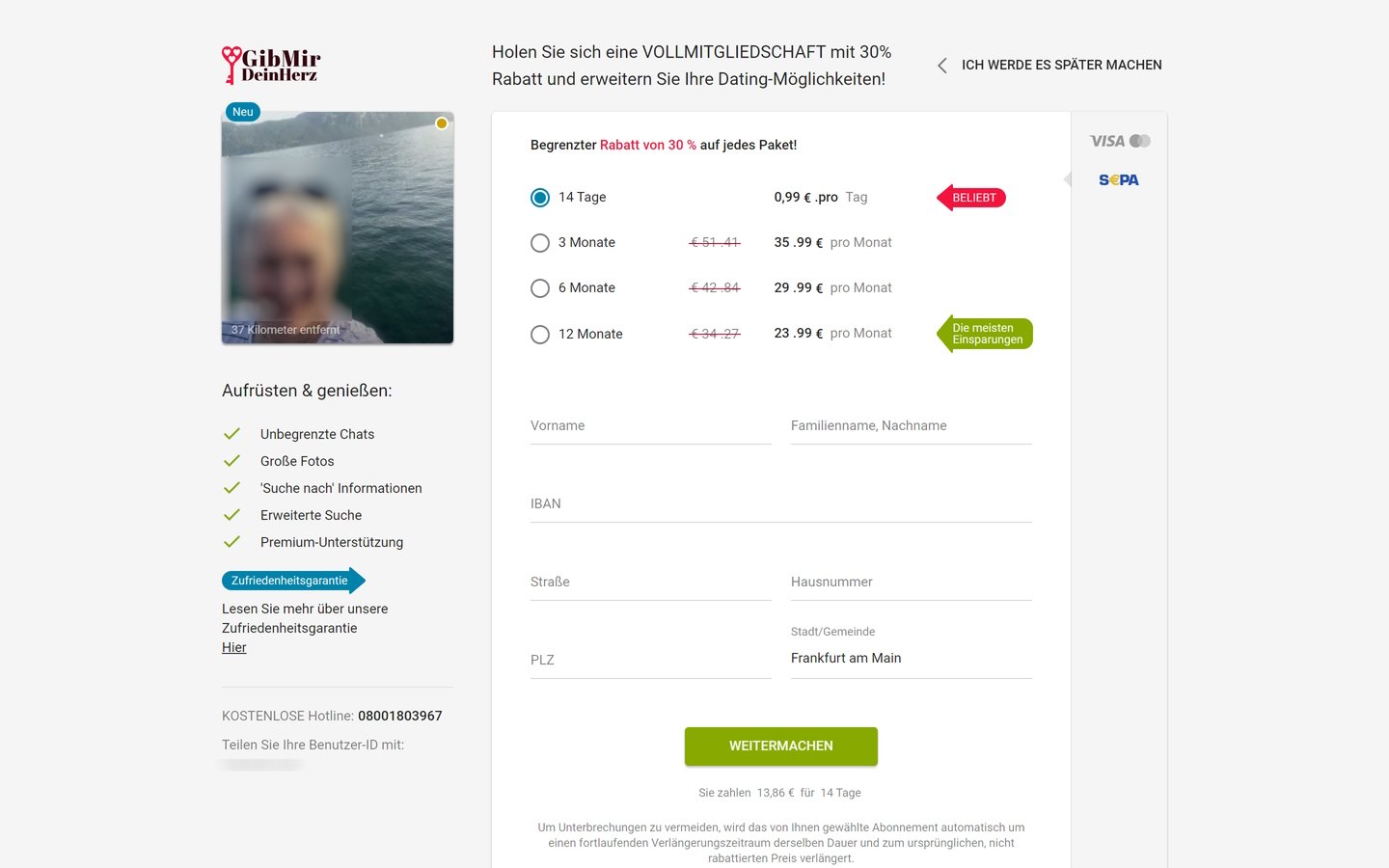Click the red BELIEBT badge
The image size is (1389, 868).
(971, 198)
